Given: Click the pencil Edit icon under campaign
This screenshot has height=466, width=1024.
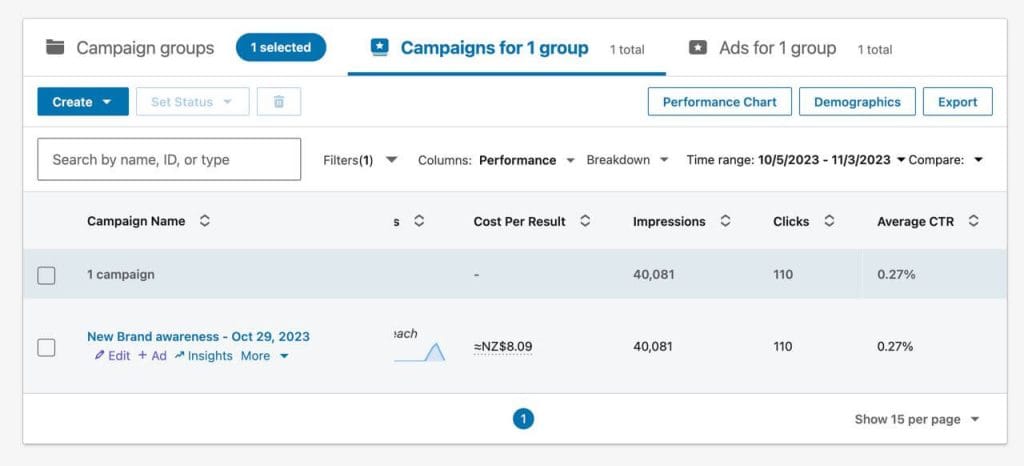Looking at the screenshot, I should 100,356.
